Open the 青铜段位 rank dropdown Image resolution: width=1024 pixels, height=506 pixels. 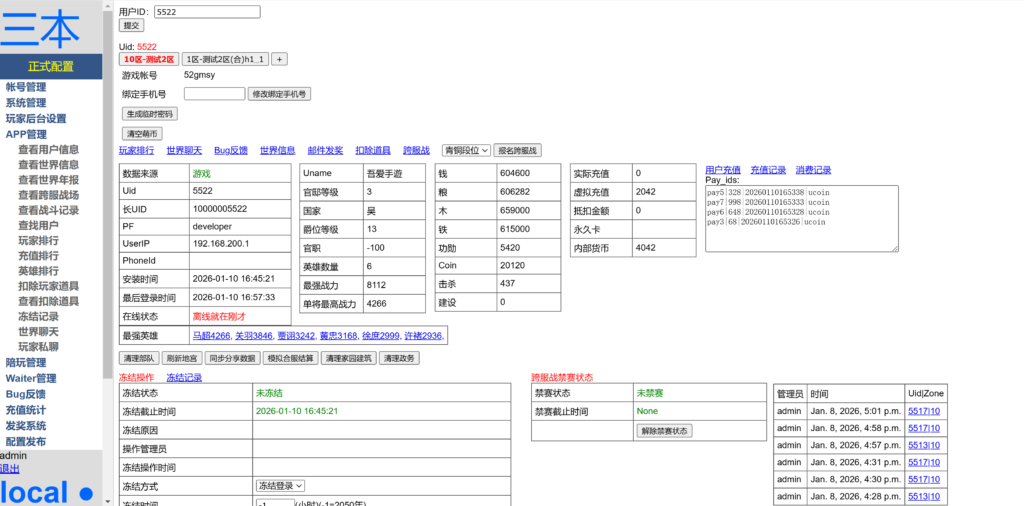[x=466, y=150]
